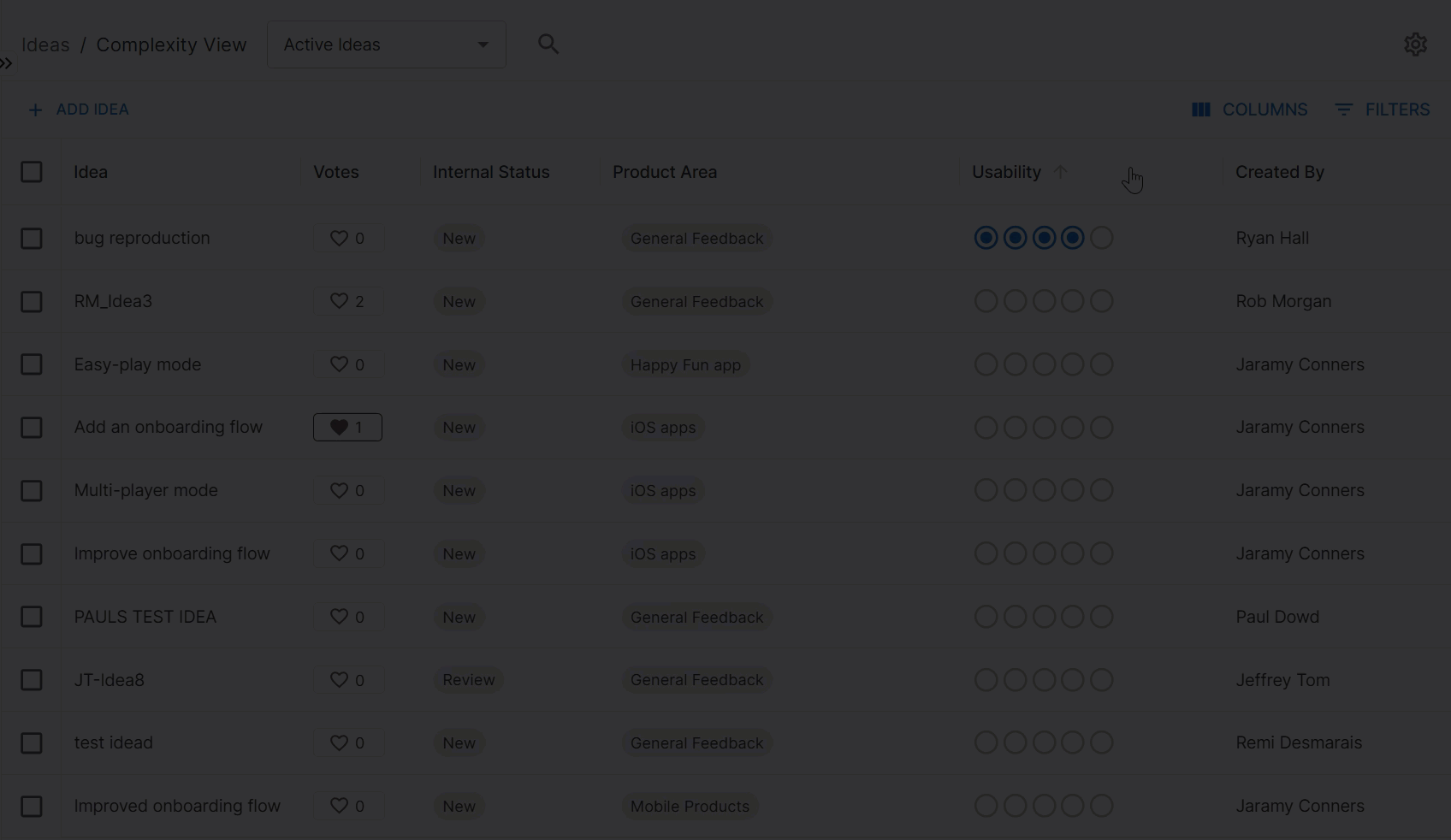Click the Usability sort arrow icon
The width and height of the screenshot is (1451, 840).
pyautogui.click(x=1061, y=172)
